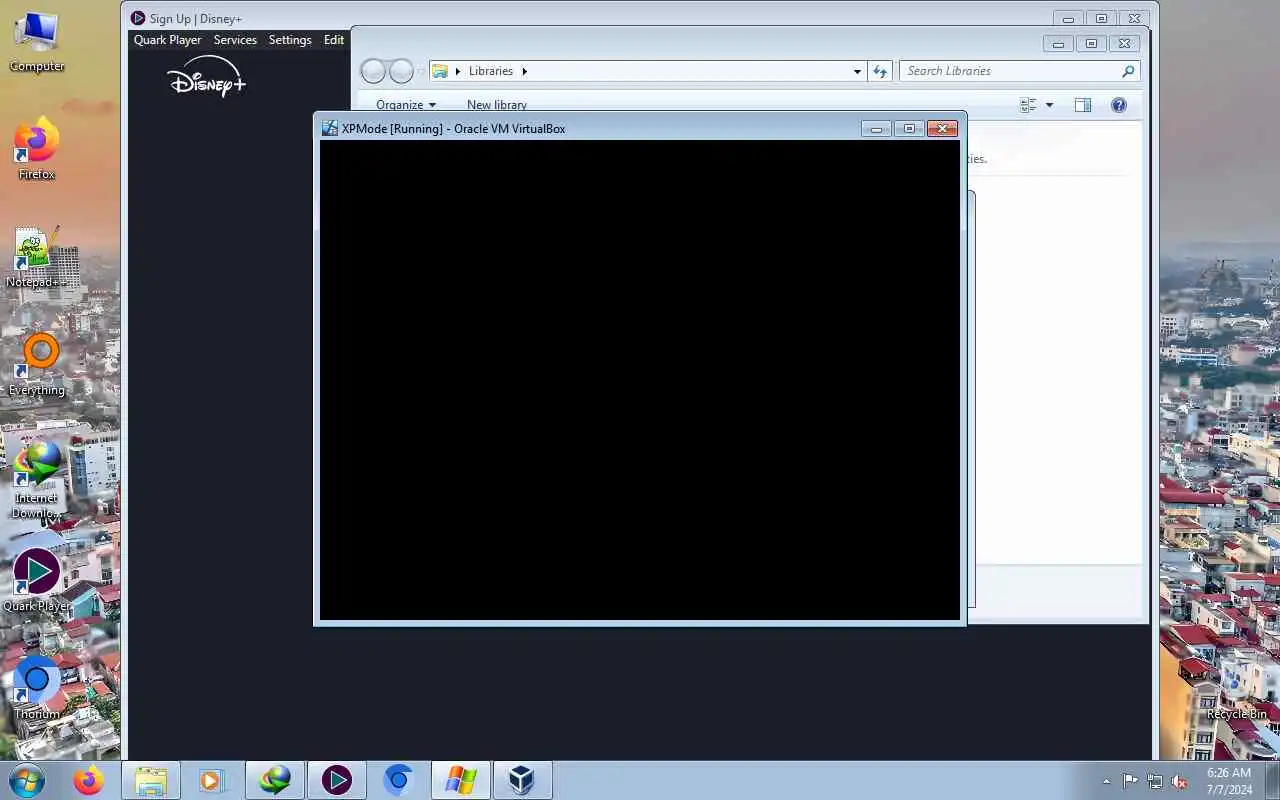
Task: Toggle the Explorer preview pane
Action: click(1083, 105)
